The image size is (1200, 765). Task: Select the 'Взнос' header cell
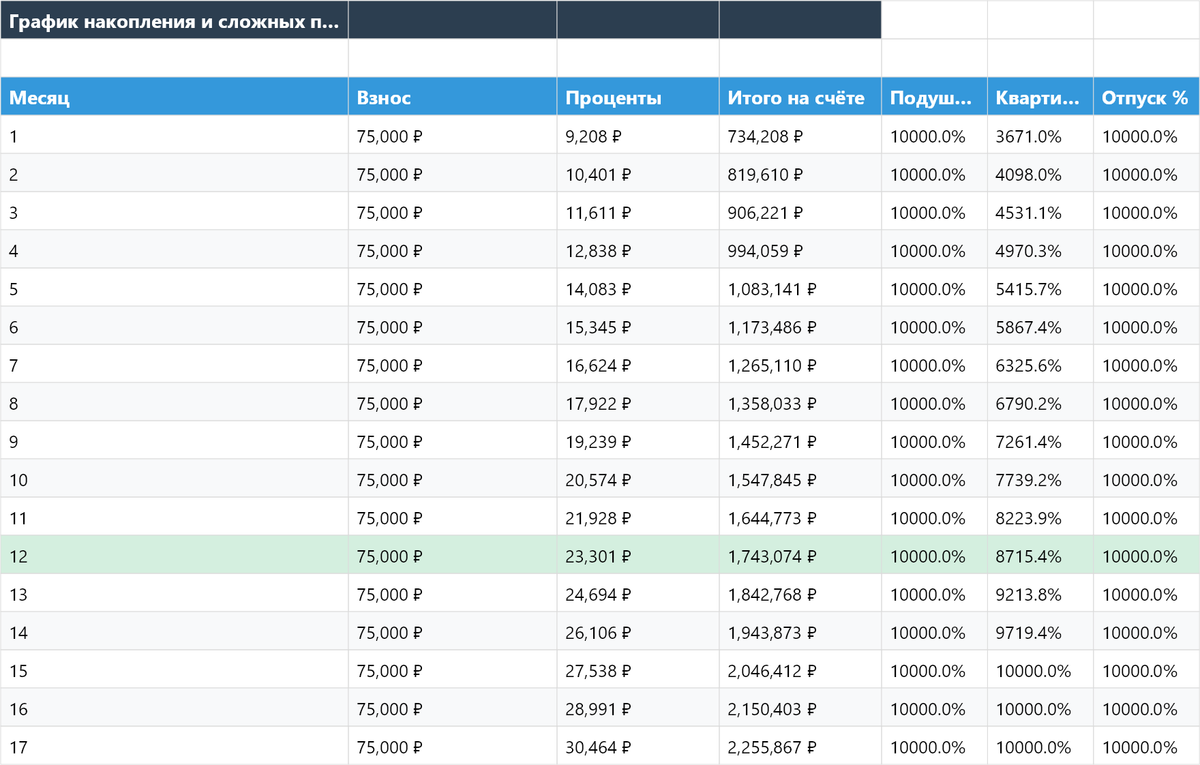pos(452,98)
